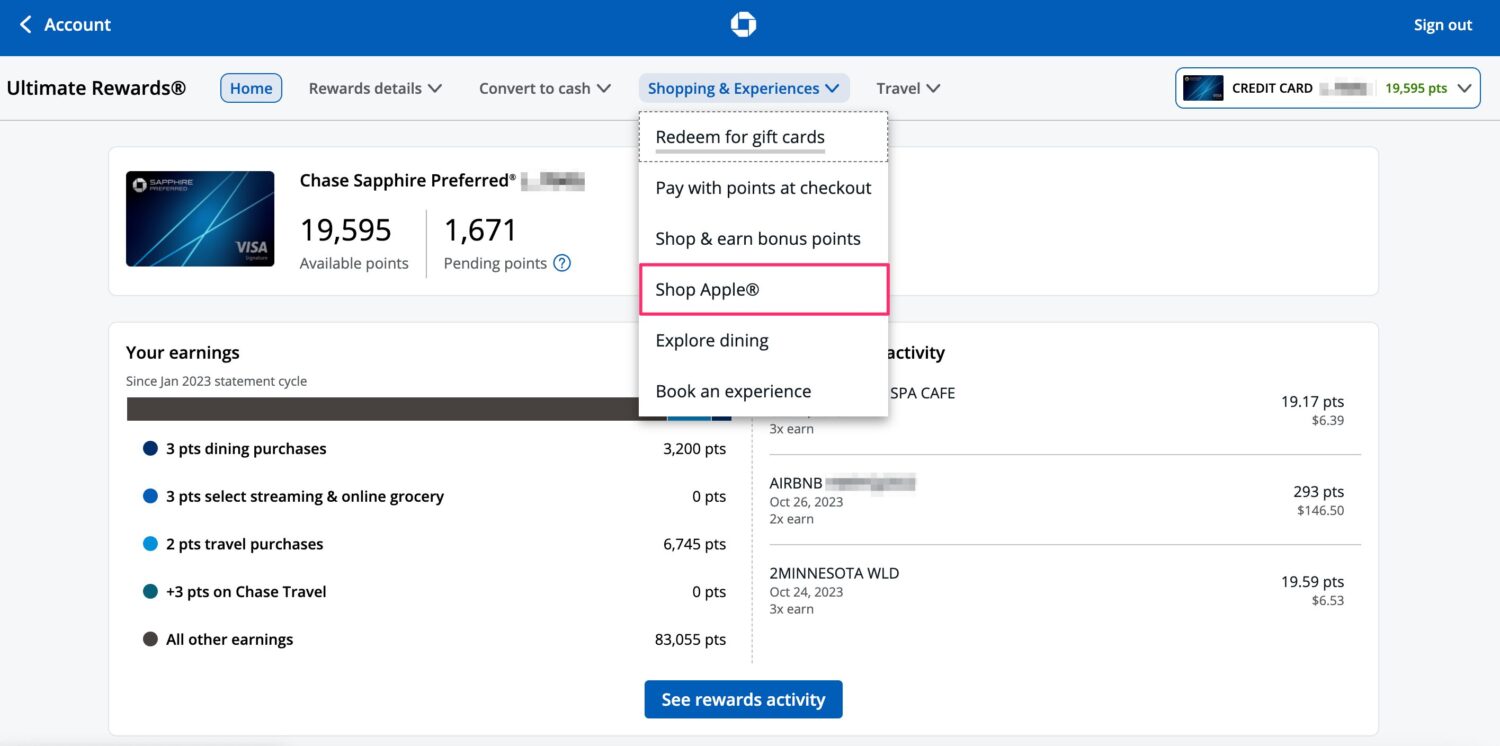Select Shop Apple from the menu

[x=706, y=289]
